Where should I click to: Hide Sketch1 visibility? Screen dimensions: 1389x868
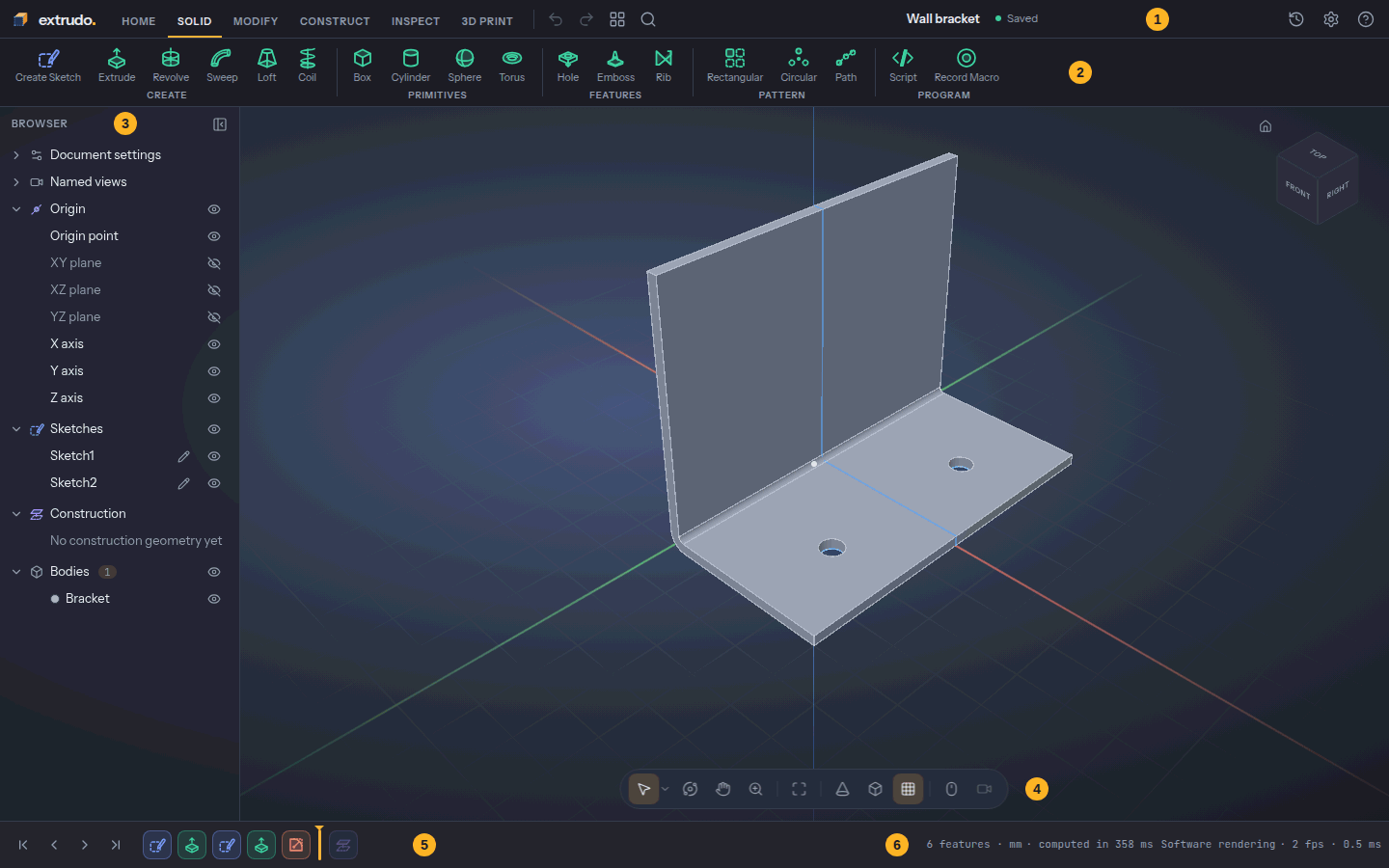click(214, 456)
